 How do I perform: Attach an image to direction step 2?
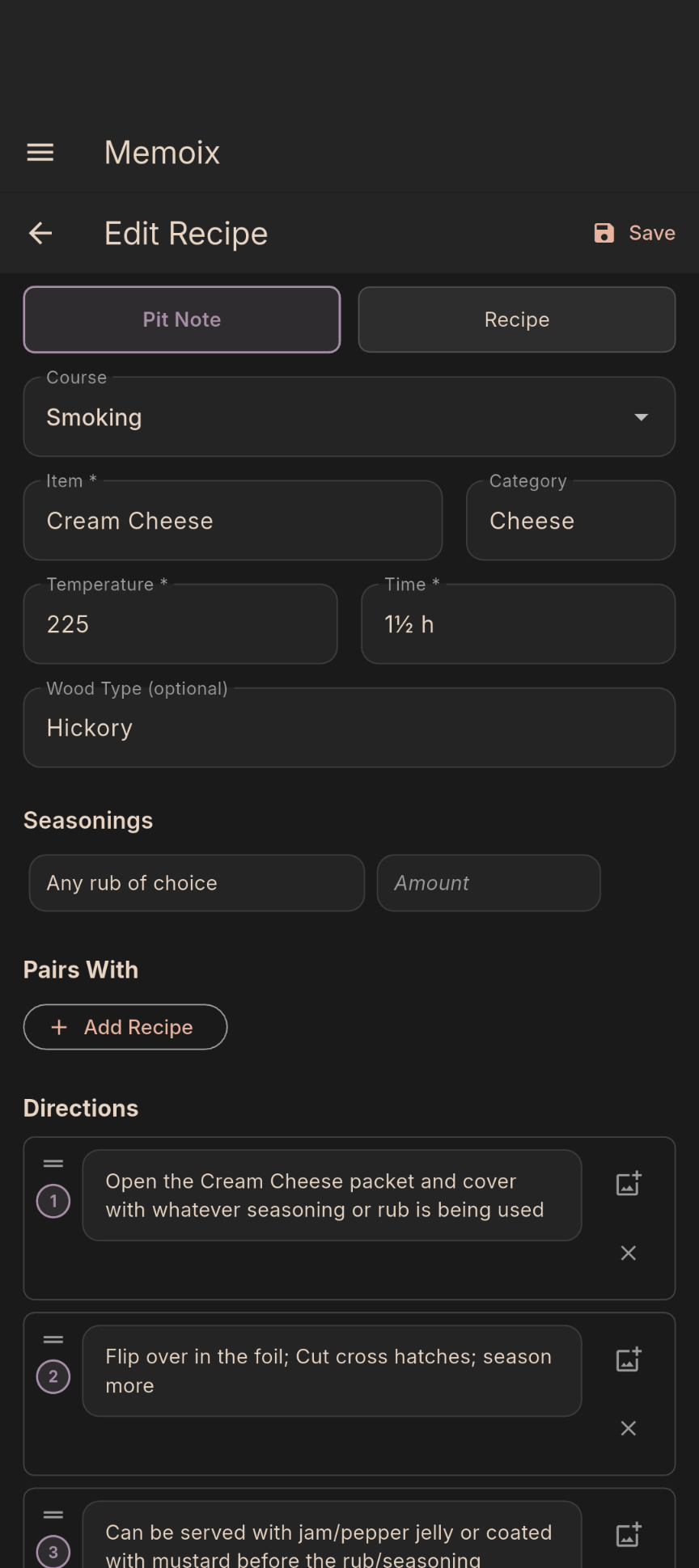628,1359
